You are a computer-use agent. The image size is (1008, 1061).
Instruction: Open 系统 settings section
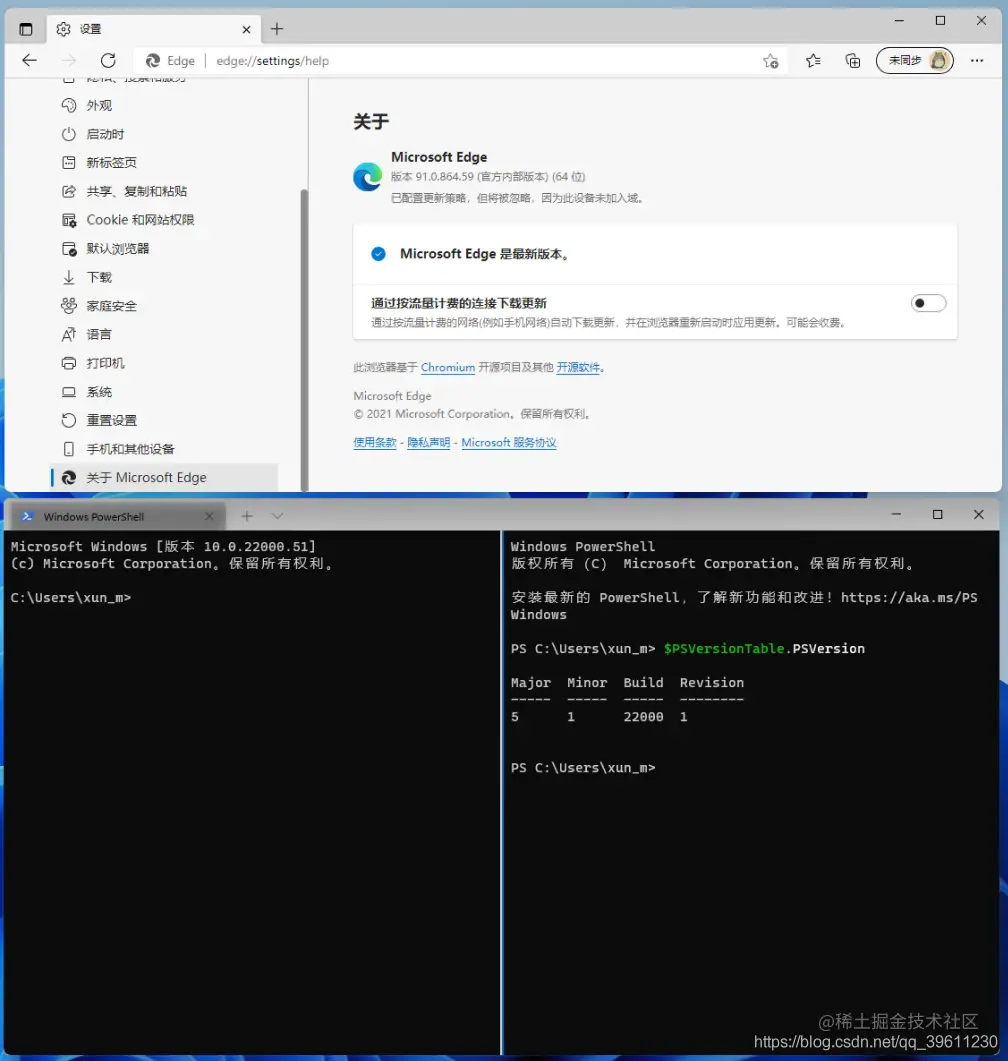click(164, 392)
